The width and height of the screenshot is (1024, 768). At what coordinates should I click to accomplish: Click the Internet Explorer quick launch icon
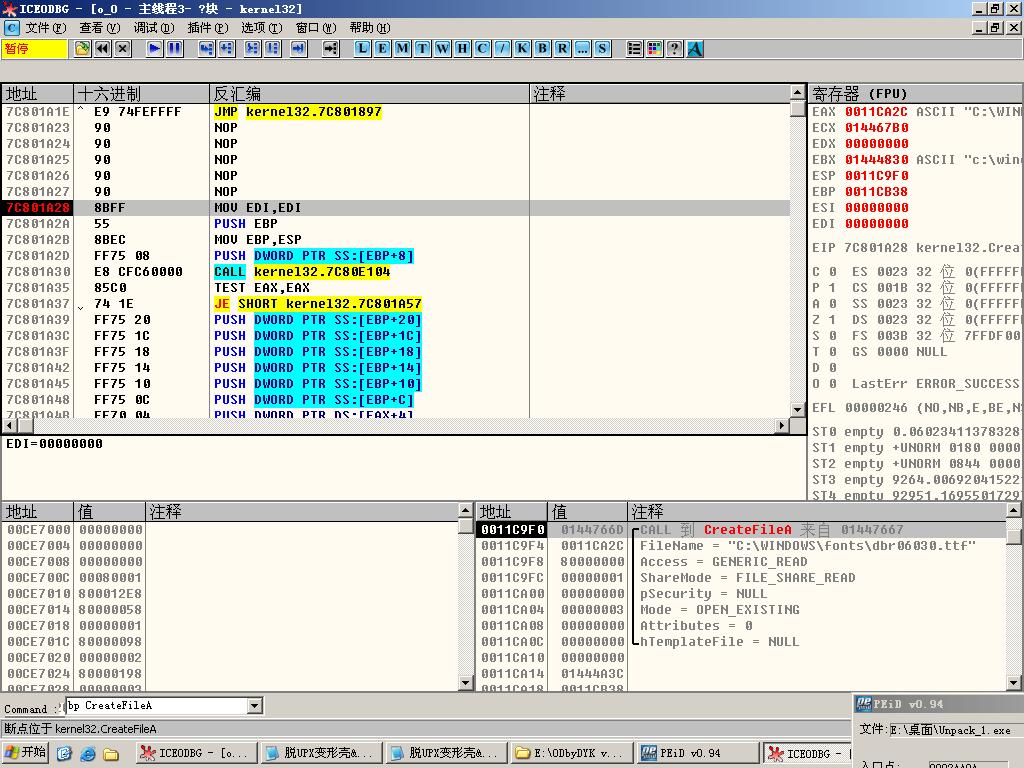click(88, 754)
